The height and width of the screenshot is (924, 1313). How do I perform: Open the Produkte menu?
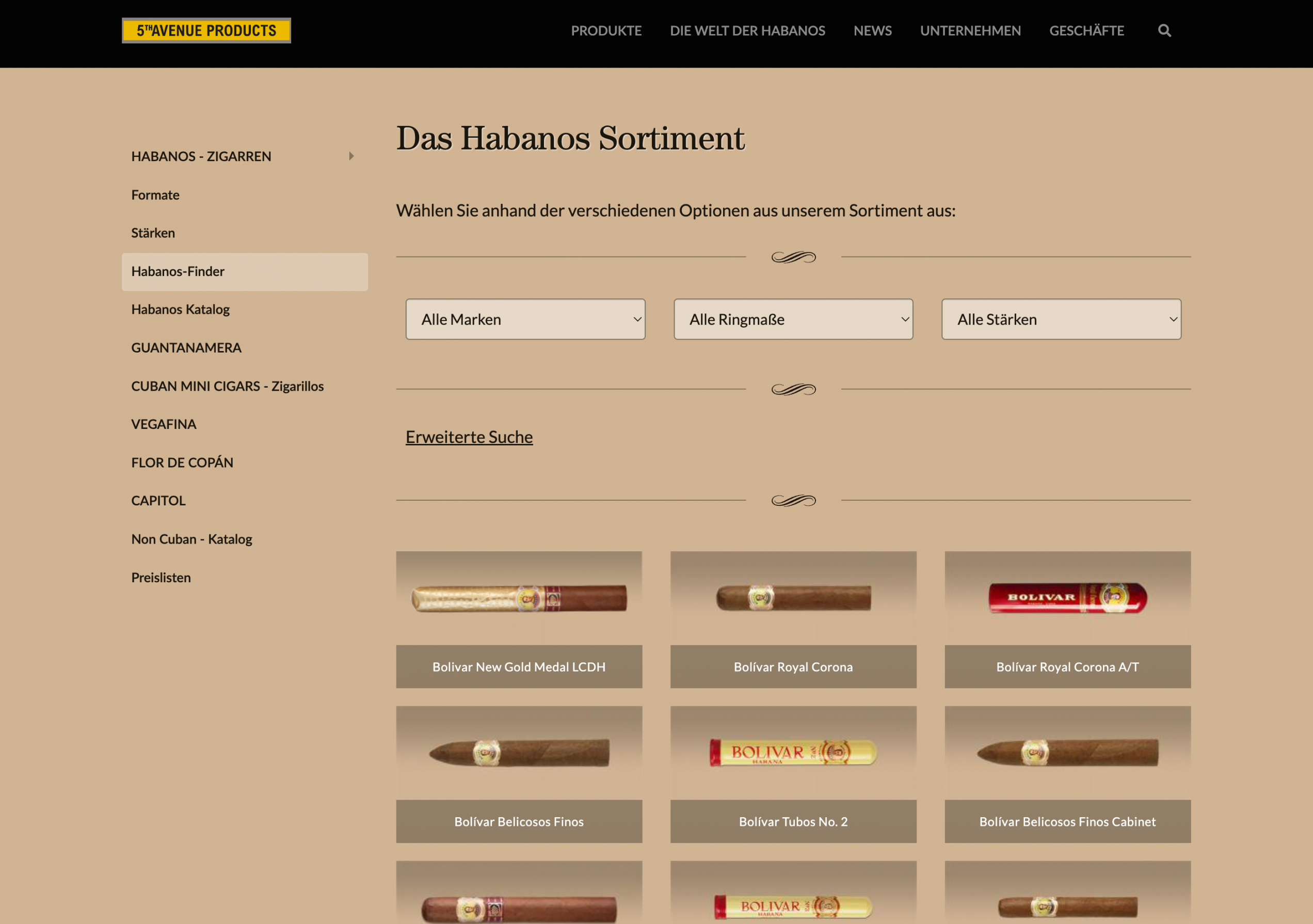click(605, 31)
